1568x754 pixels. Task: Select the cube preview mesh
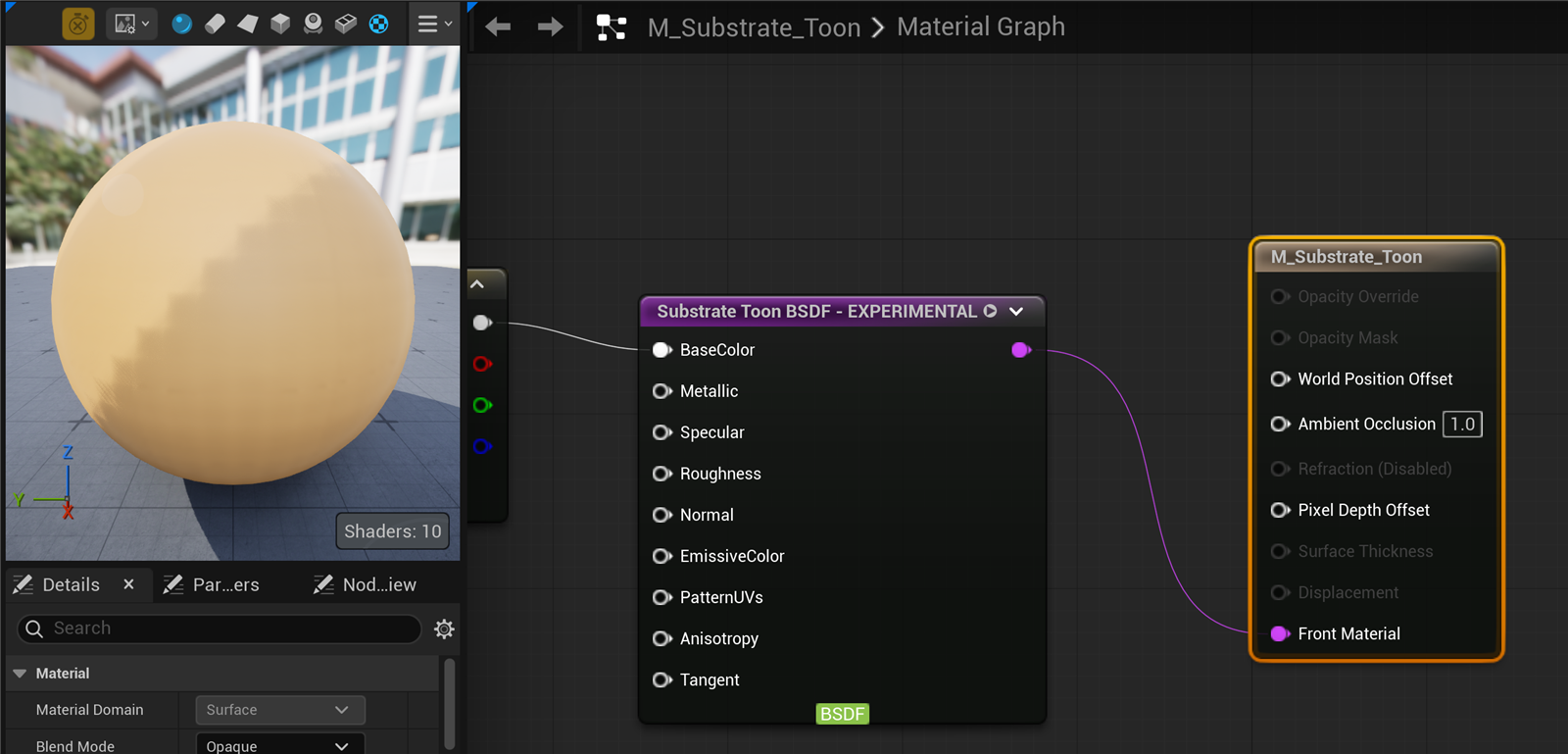[280, 24]
